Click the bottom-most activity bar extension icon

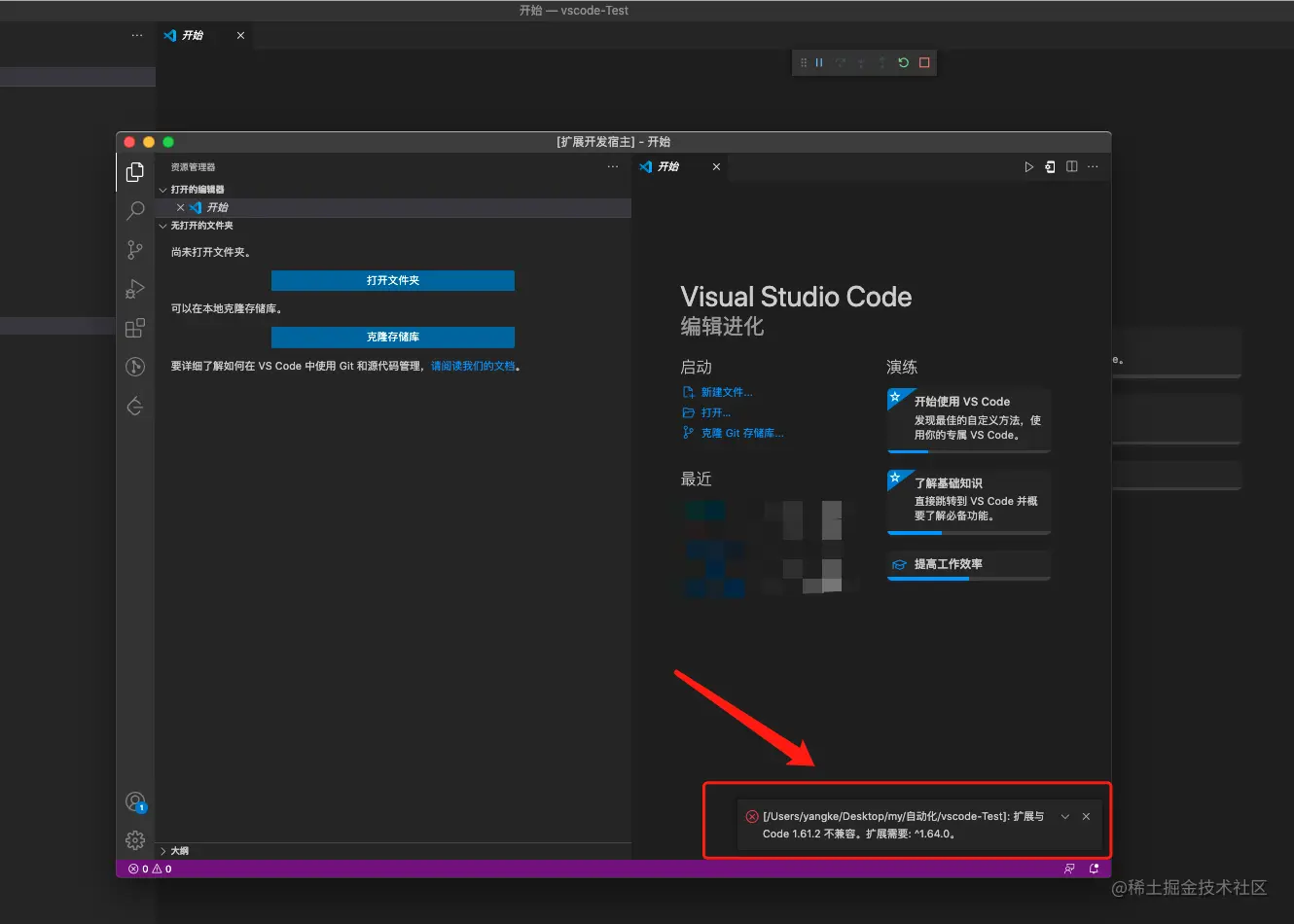click(x=135, y=406)
